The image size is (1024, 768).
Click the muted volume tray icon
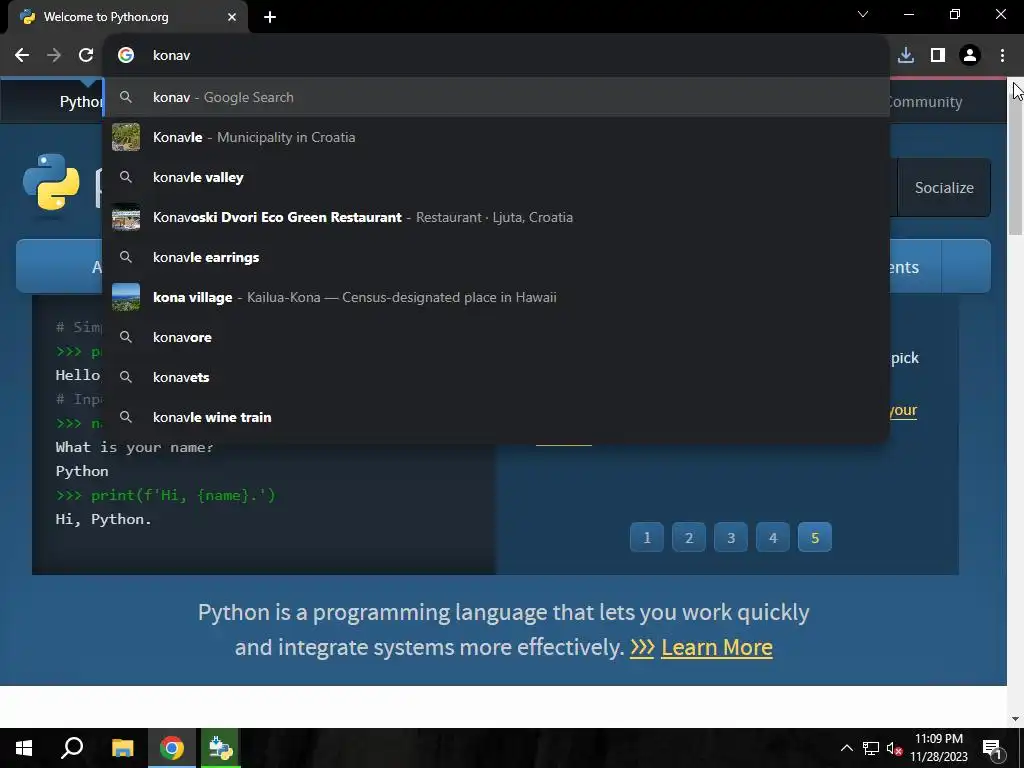pos(894,748)
